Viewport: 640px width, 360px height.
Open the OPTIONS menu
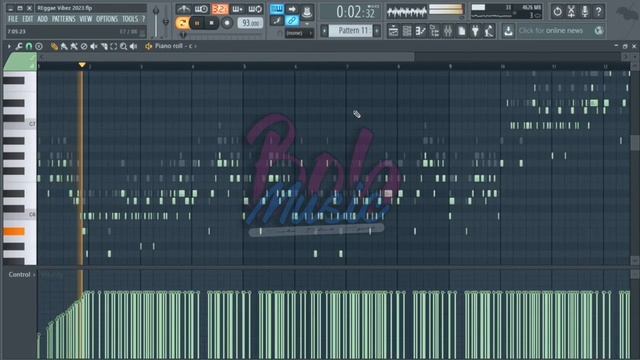[107, 19]
